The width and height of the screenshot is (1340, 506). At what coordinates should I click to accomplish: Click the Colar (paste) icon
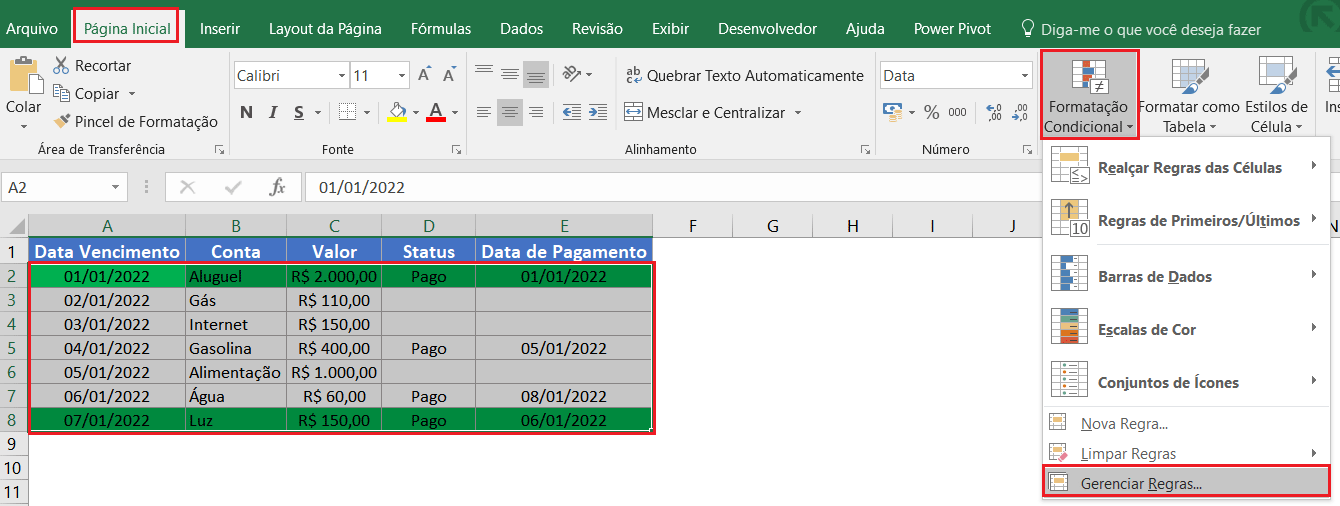point(23,78)
